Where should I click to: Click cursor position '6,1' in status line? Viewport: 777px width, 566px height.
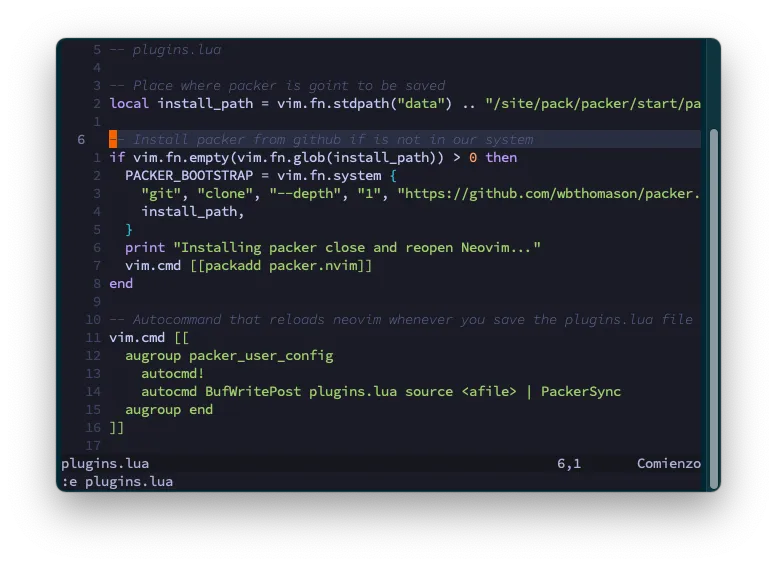[x=569, y=464]
